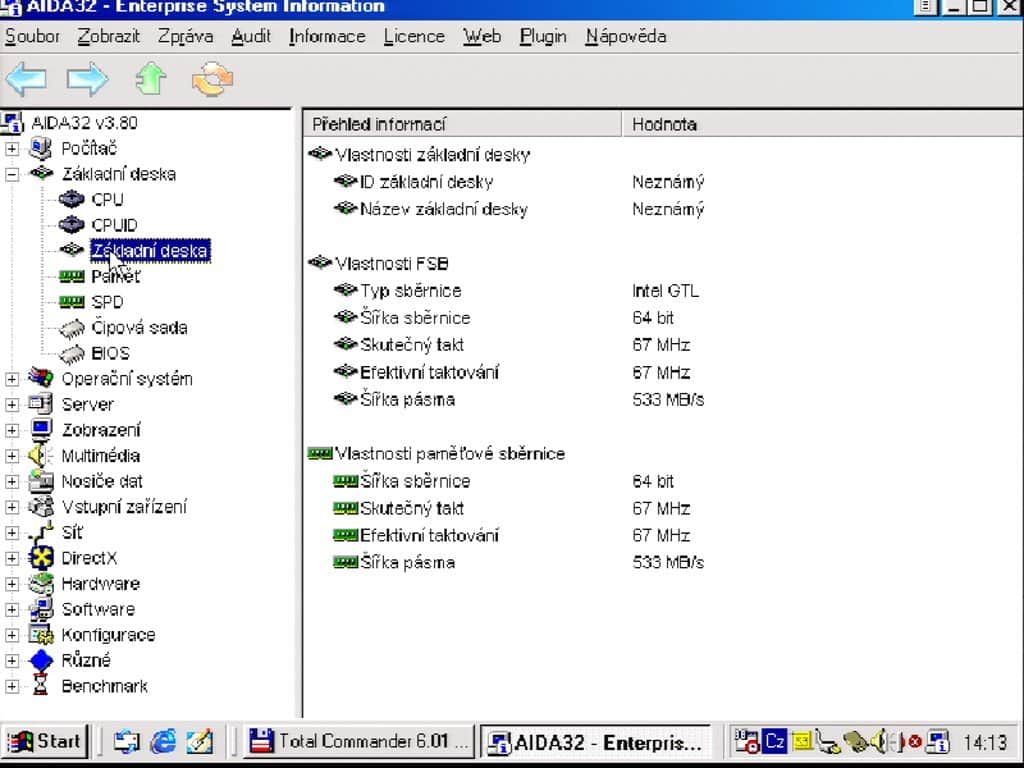Click the blue Back arrow toolbar icon

point(26,80)
